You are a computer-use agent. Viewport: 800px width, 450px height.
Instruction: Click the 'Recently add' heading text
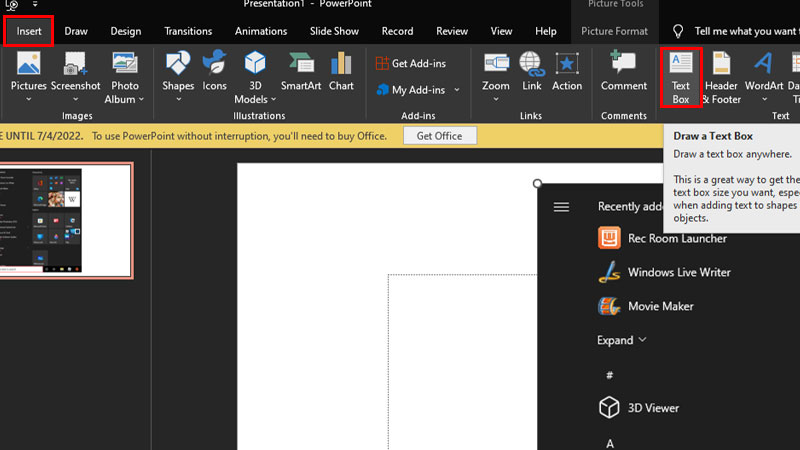(630, 206)
